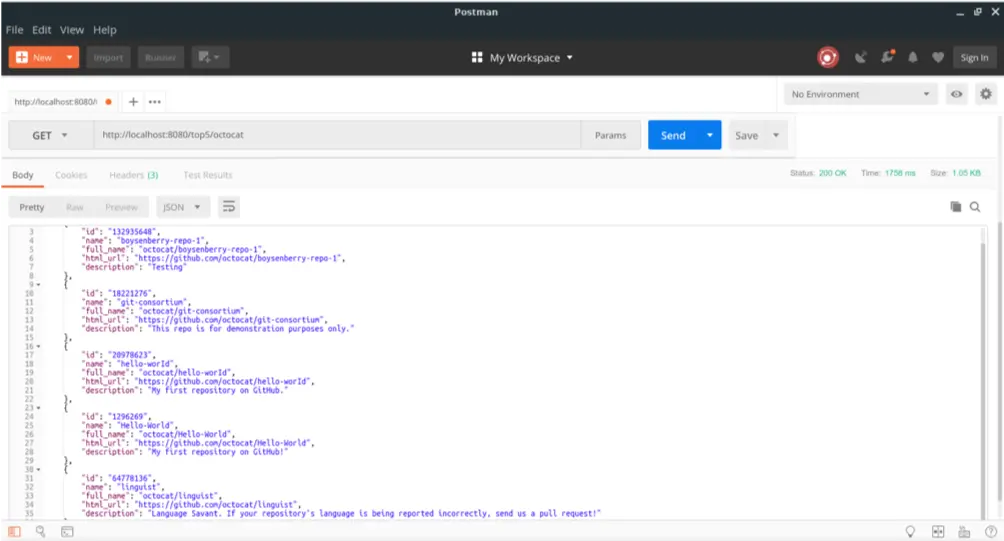Click the "id": "1296269" line
The image size is (1004, 541).
[116, 417]
